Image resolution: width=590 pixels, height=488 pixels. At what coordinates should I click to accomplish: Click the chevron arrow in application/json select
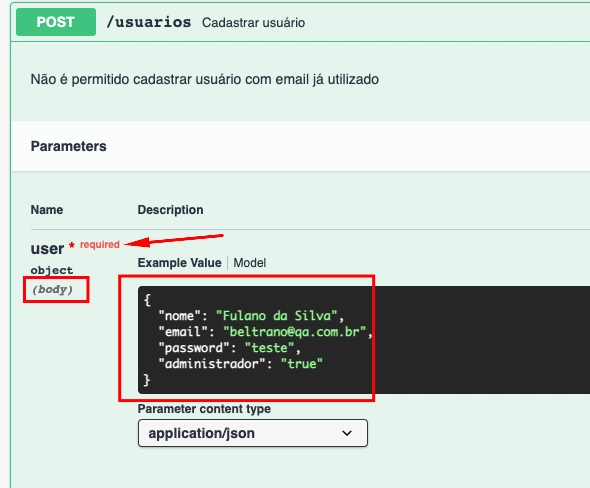(x=347, y=433)
